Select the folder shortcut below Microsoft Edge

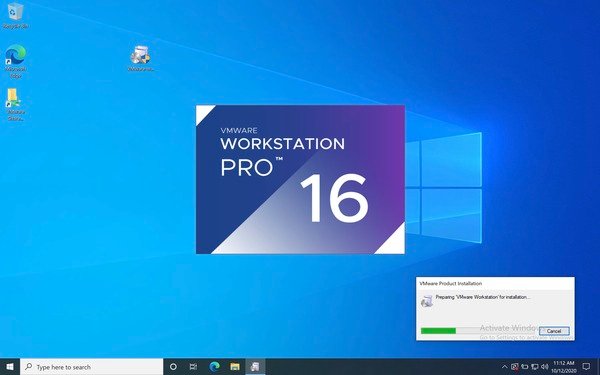[x=15, y=104]
